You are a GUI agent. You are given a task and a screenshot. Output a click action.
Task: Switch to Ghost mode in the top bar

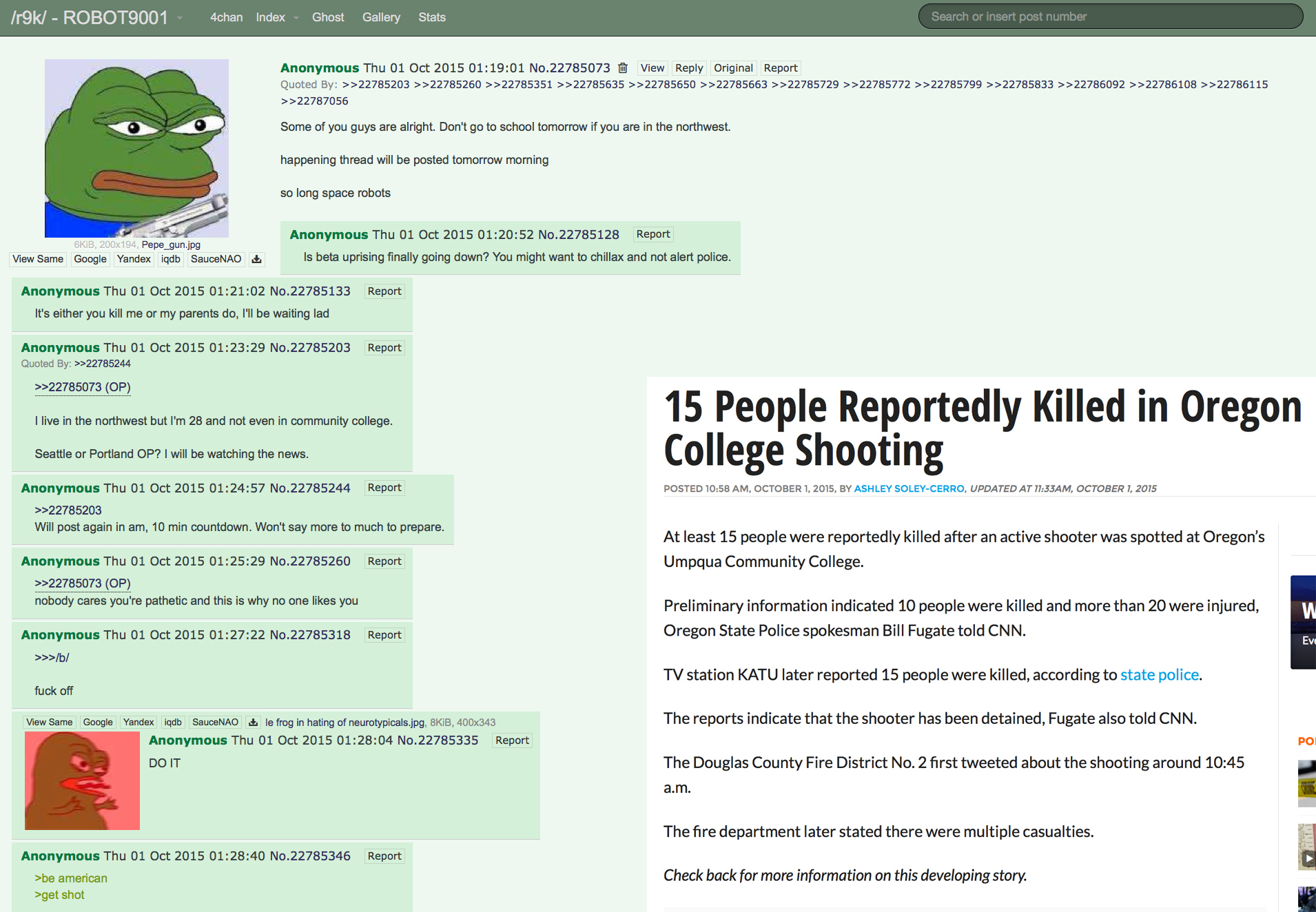[327, 17]
